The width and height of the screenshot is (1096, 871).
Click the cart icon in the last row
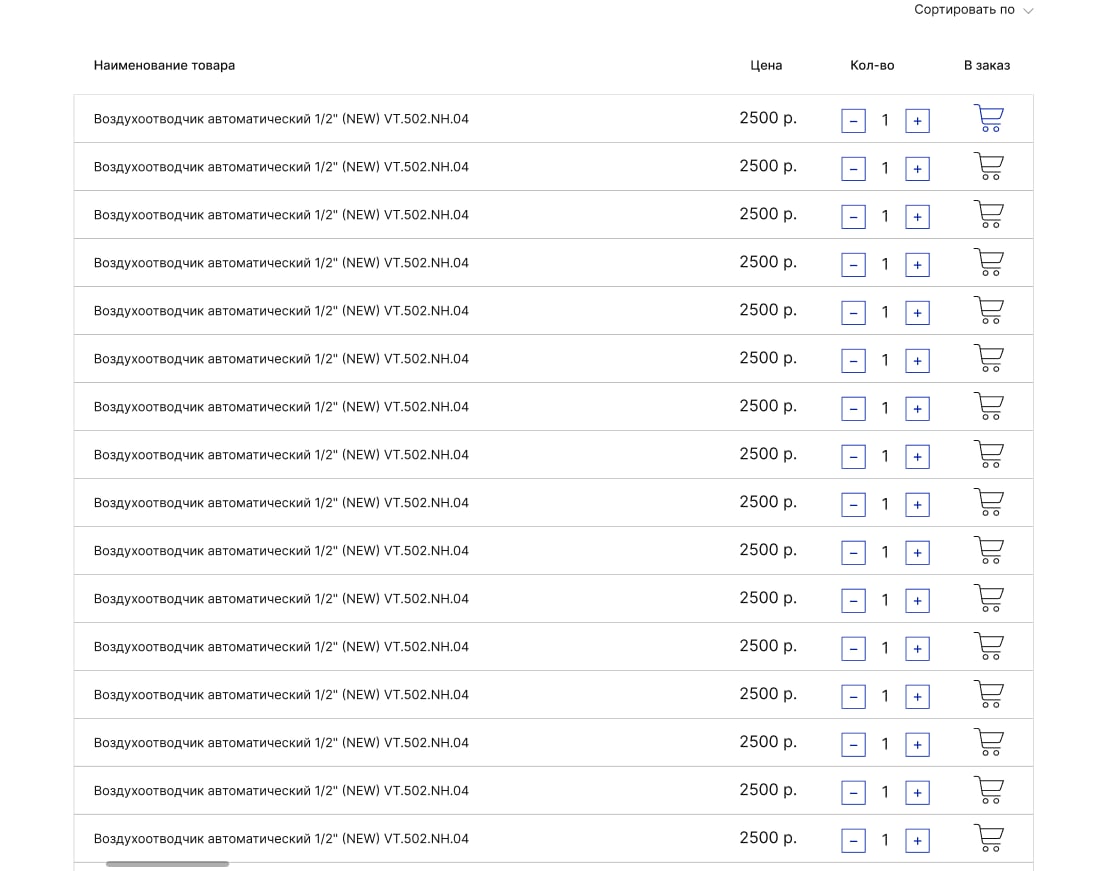pyautogui.click(x=989, y=838)
